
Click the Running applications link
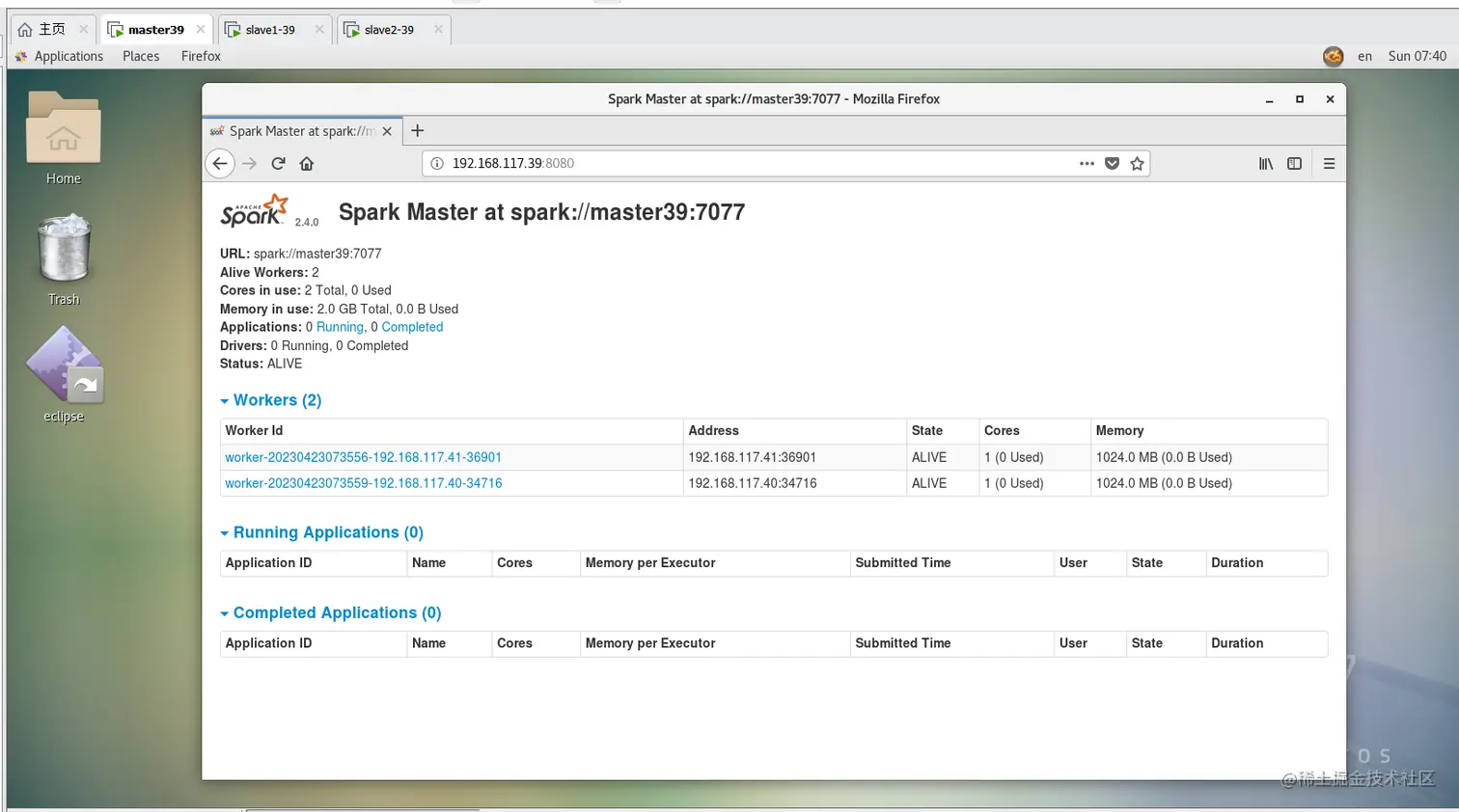[341, 327]
